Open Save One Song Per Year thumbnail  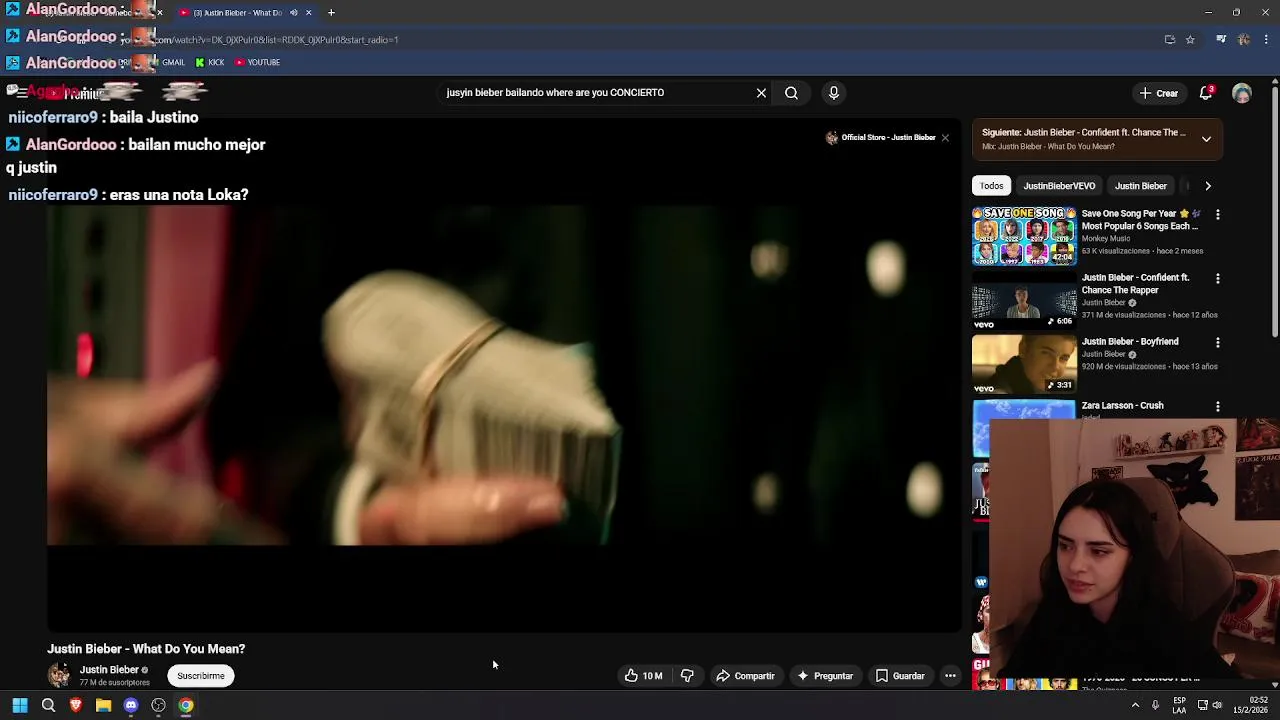point(1024,236)
